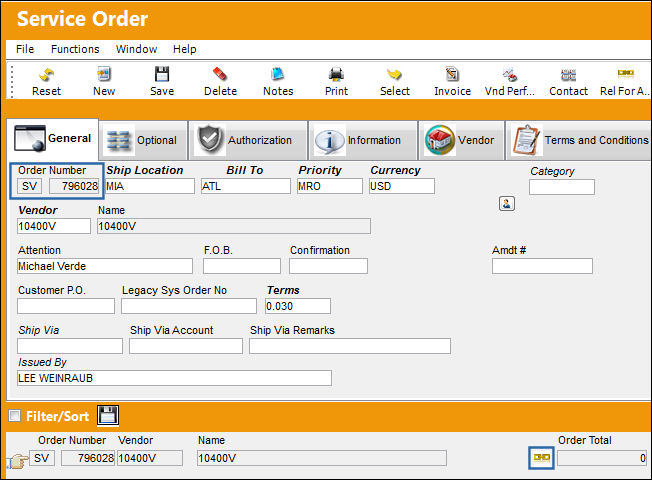Click the Issued By field LEE WEINRAUB
The height and width of the screenshot is (480, 652).
[x=174, y=378]
